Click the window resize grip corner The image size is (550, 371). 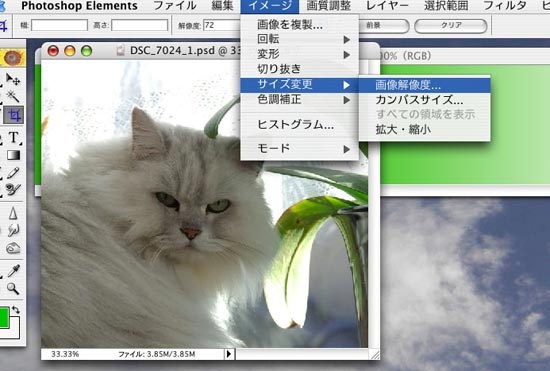point(375,355)
